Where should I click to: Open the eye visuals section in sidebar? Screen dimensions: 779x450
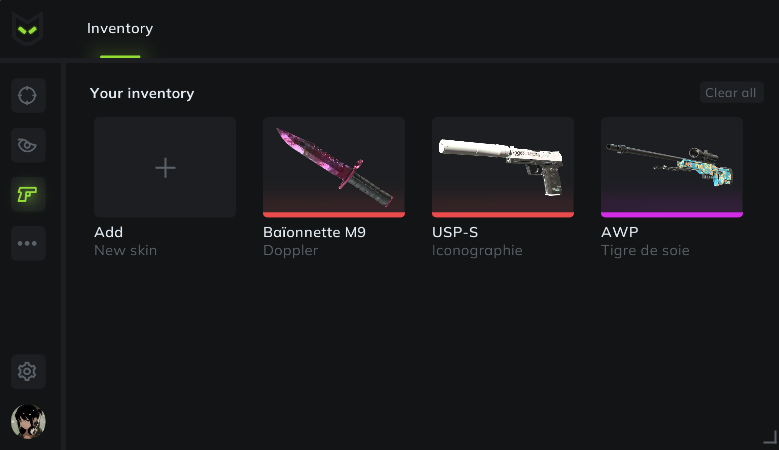pyautogui.click(x=28, y=145)
